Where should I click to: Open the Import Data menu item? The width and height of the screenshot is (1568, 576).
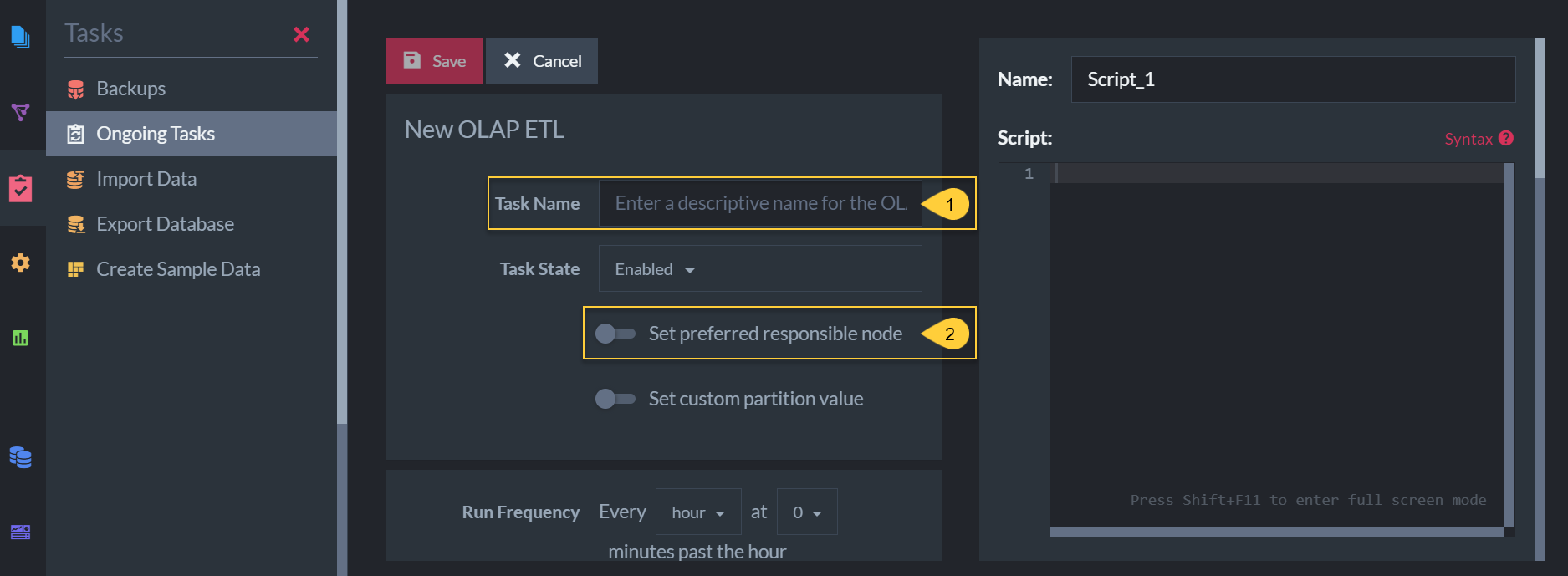(192, 179)
